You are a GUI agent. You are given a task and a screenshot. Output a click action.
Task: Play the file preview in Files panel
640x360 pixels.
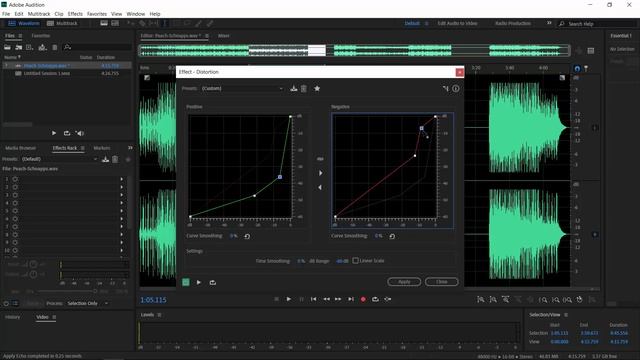tap(54, 133)
